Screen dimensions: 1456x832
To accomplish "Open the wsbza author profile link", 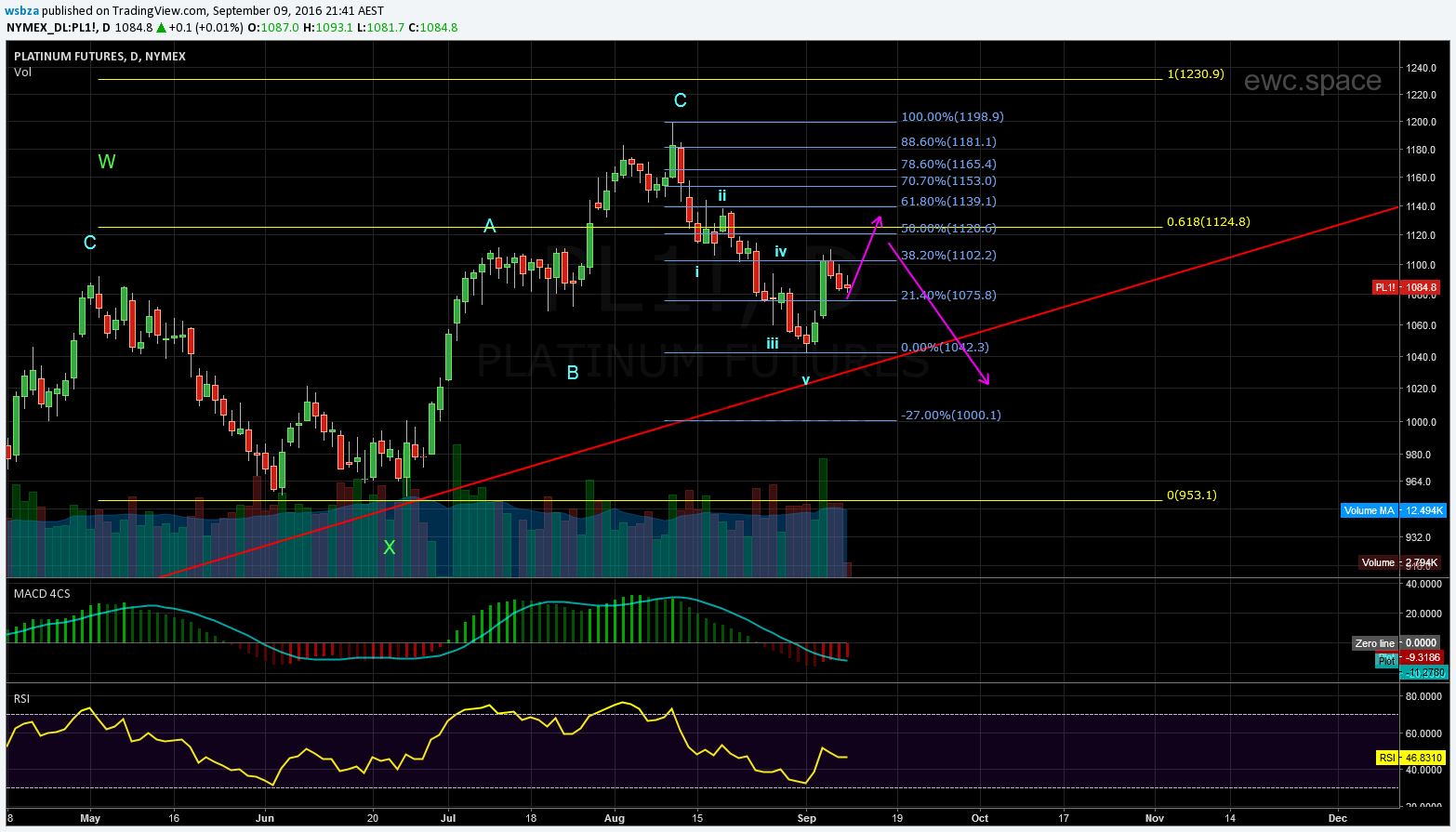I will coord(20,11).
